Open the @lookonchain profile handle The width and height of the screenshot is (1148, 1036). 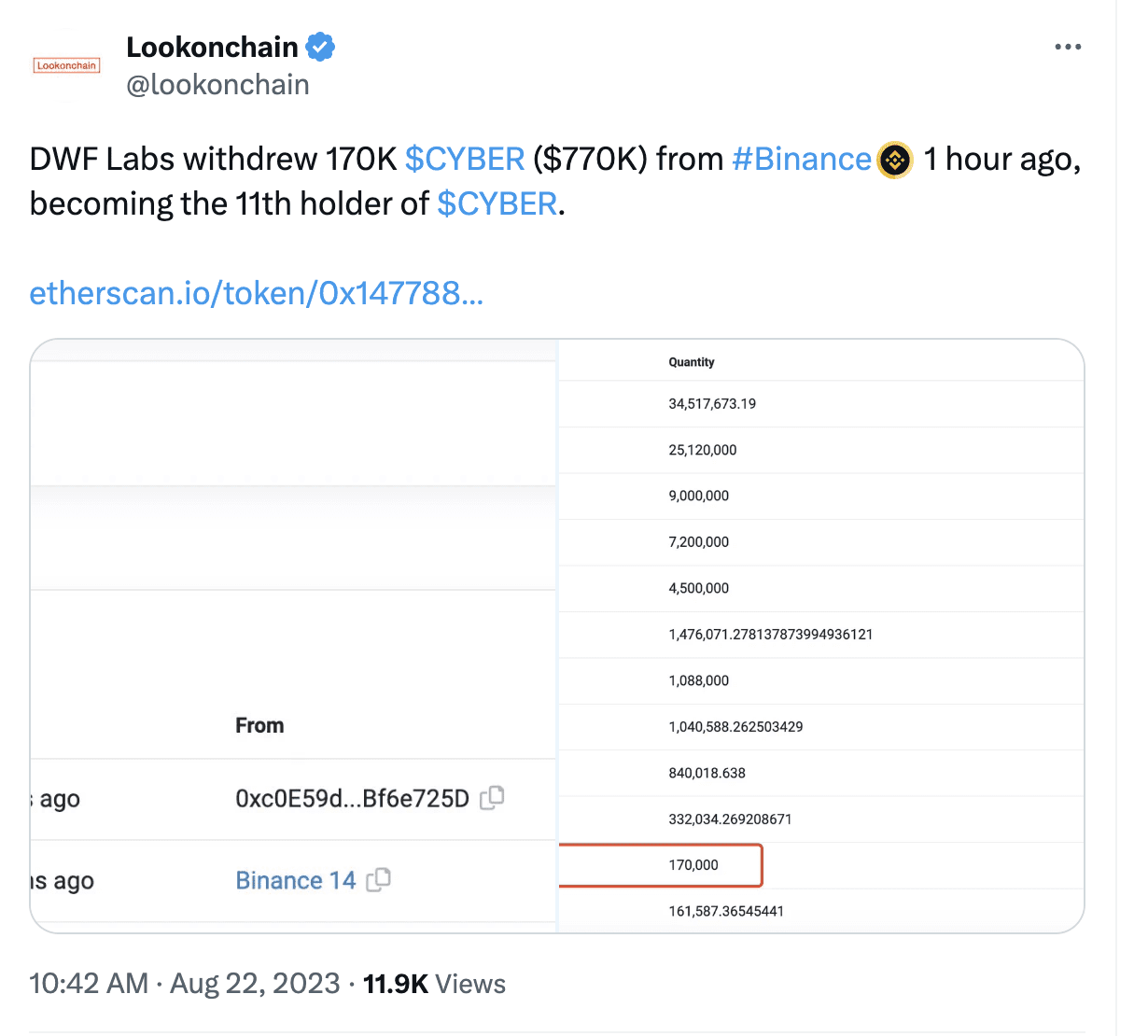217,84
